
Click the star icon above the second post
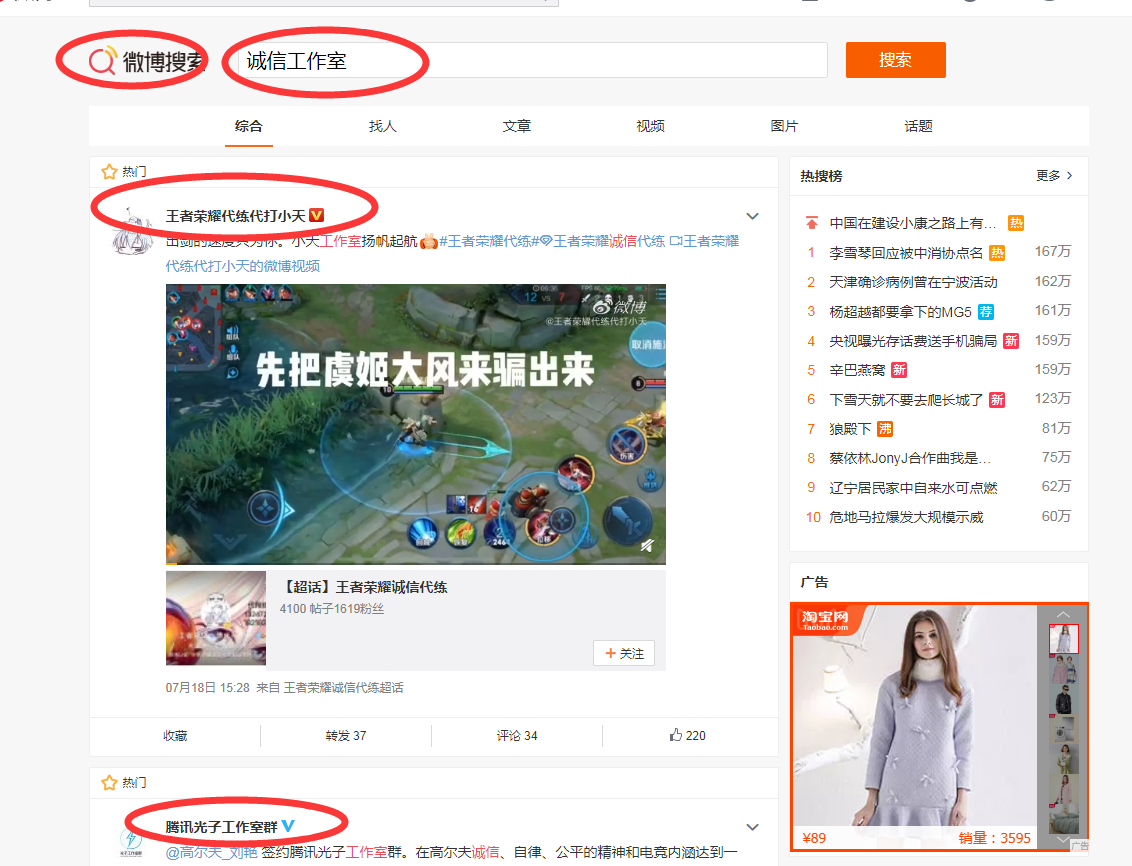[x=109, y=782]
